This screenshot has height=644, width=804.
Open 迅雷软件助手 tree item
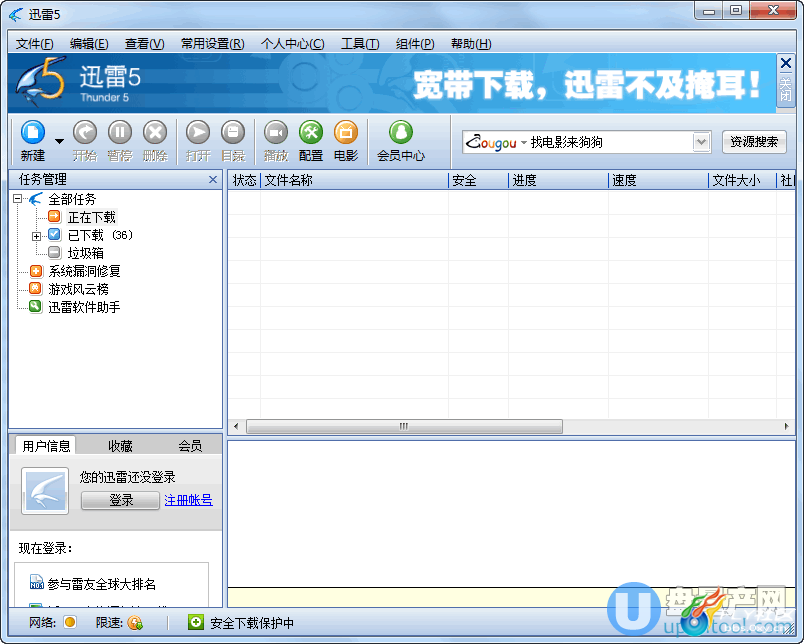(x=84, y=307)
